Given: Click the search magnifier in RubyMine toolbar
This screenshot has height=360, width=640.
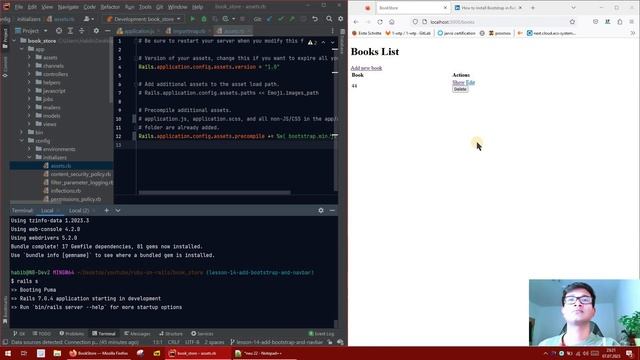Looking at the screenshot, I should tap(329, 19).
